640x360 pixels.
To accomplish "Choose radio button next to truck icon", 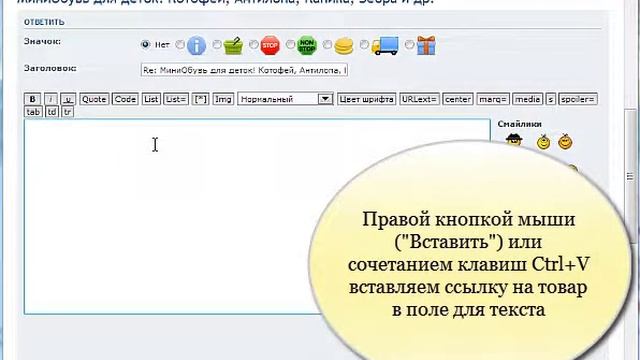I will pos(364,44).
